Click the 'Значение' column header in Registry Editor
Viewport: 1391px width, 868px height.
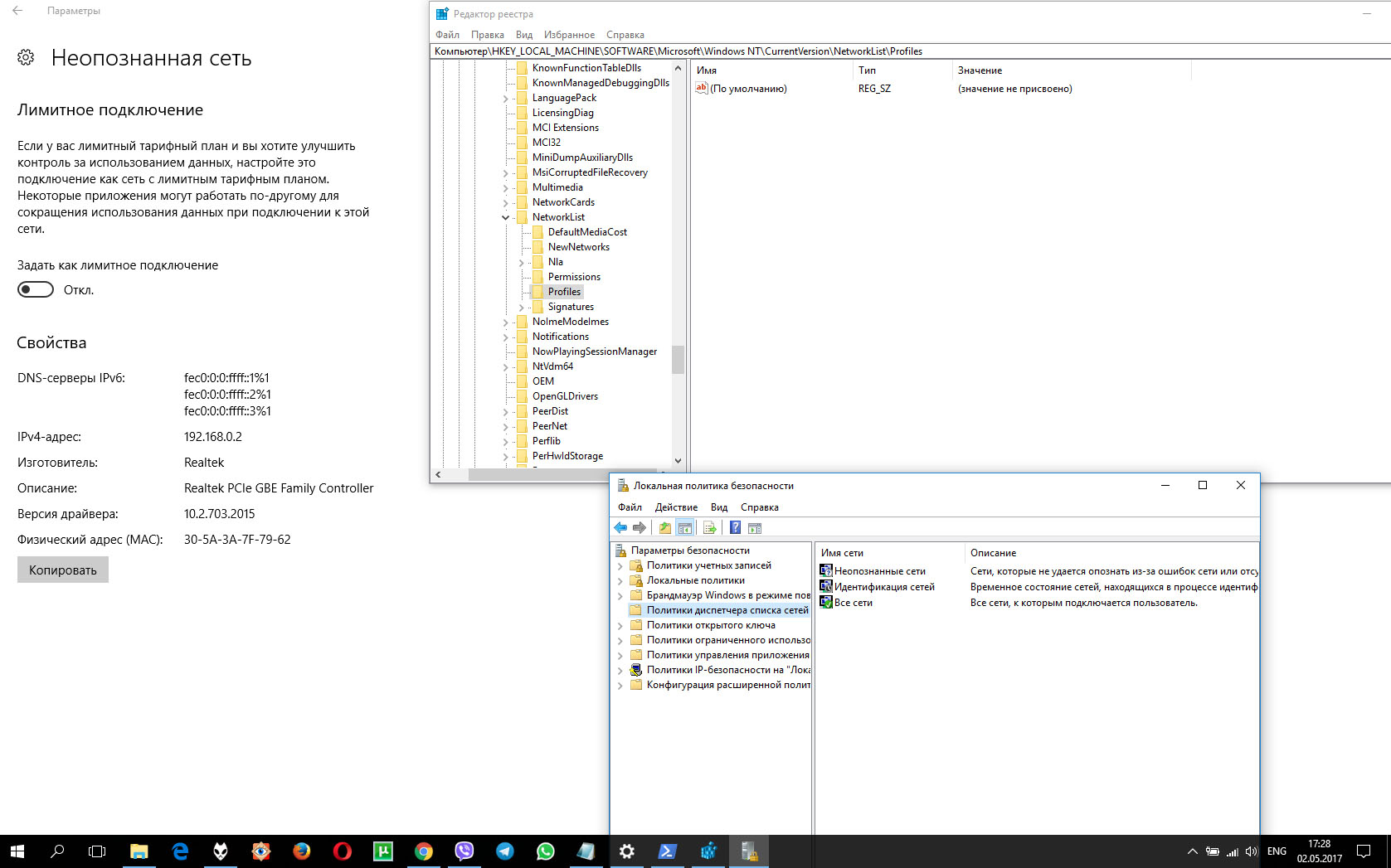pyautogui.click(x=1072, y=70)
